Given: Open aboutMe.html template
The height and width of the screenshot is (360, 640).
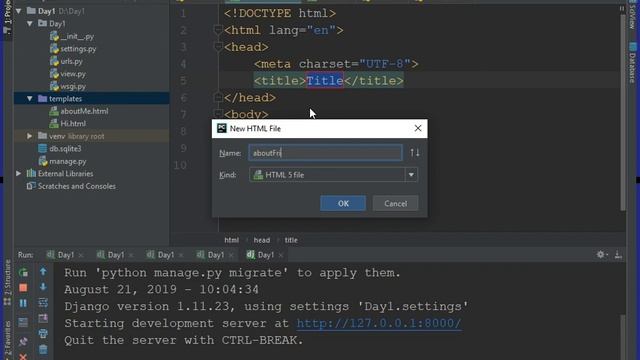Looking at the screenshot, I should 84,111.
